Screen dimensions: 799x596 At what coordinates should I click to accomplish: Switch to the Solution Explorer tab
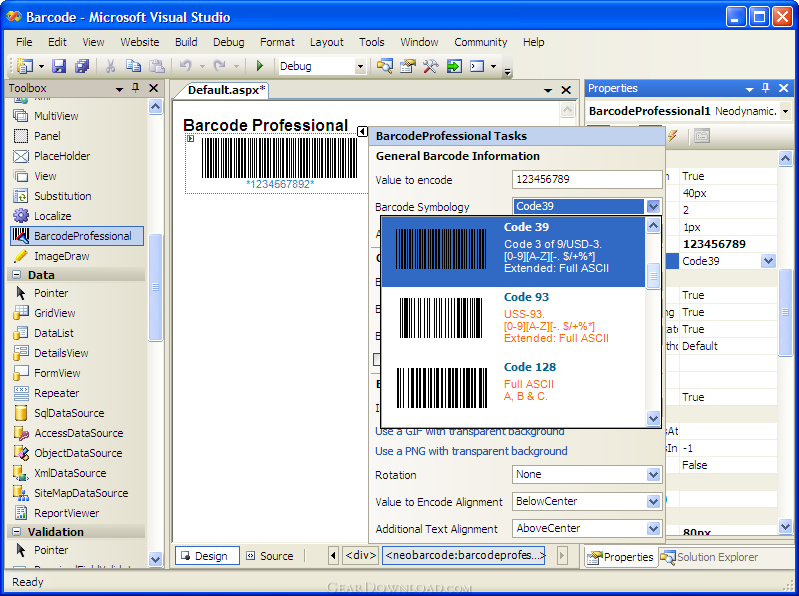tap(709, 557)
